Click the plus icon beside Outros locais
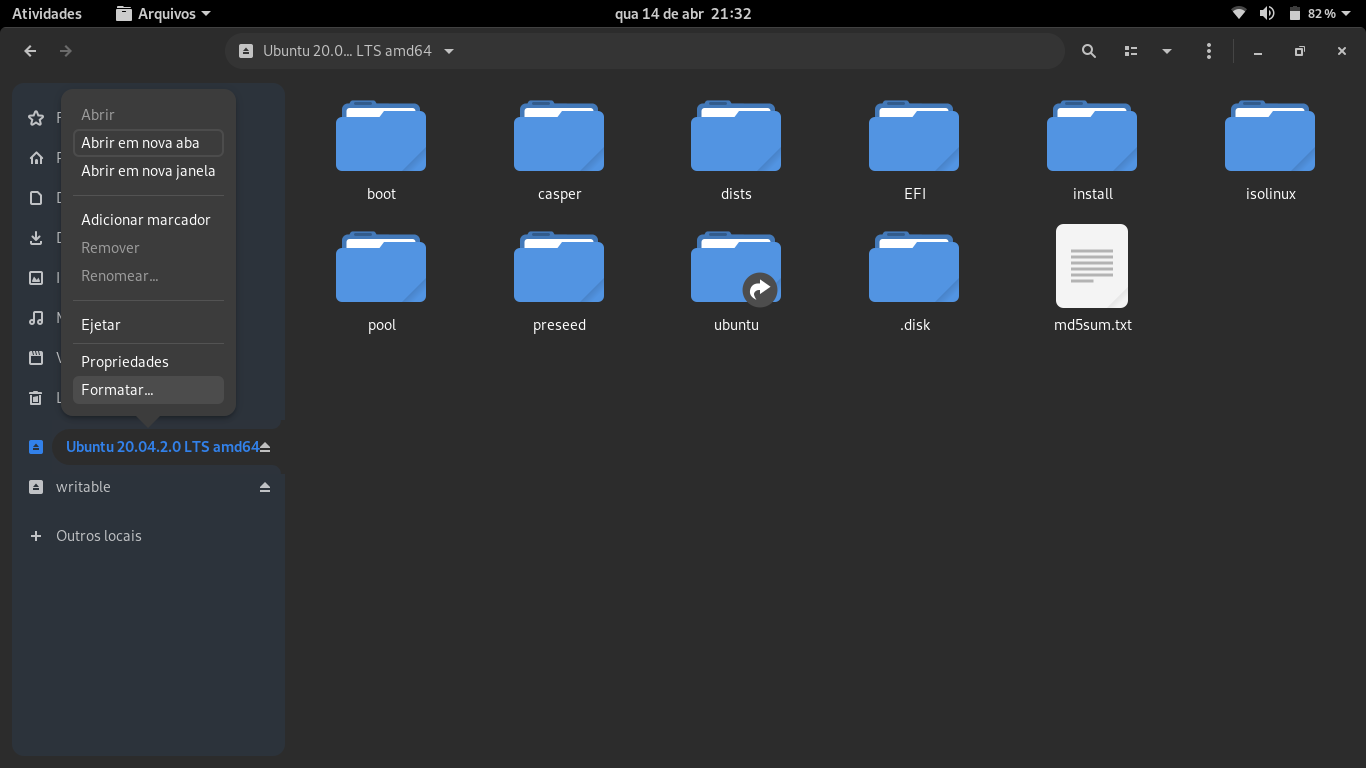Viewport: 1366px width, 768px height. pos(36,536)
